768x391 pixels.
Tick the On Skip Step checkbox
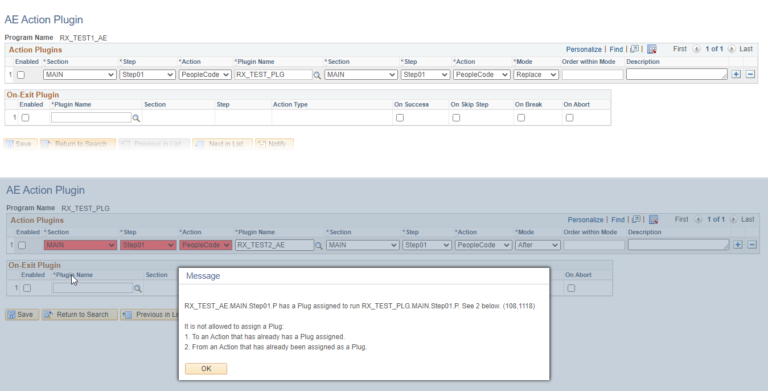coord(456,118)
